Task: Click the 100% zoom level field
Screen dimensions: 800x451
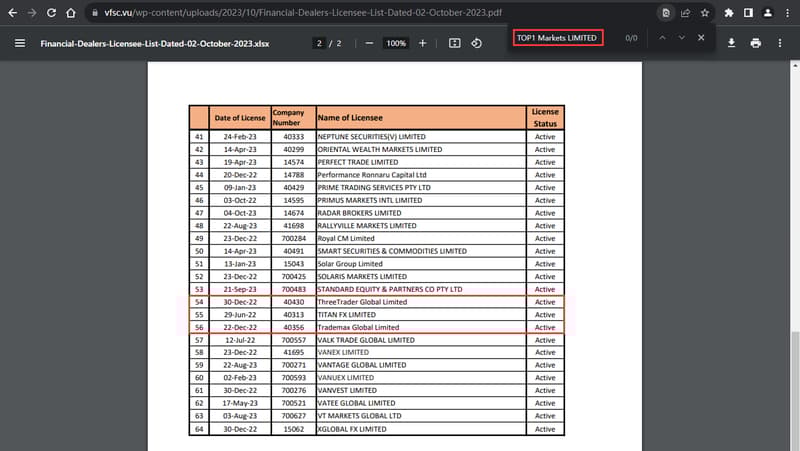Action: tap(396, 43)
